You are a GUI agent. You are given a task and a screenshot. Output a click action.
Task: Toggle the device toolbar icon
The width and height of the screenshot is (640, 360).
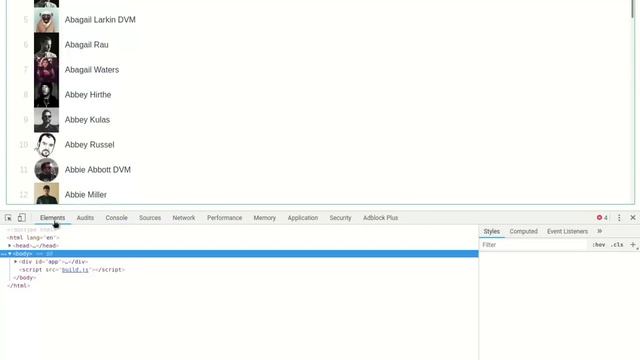coord(22,218)
